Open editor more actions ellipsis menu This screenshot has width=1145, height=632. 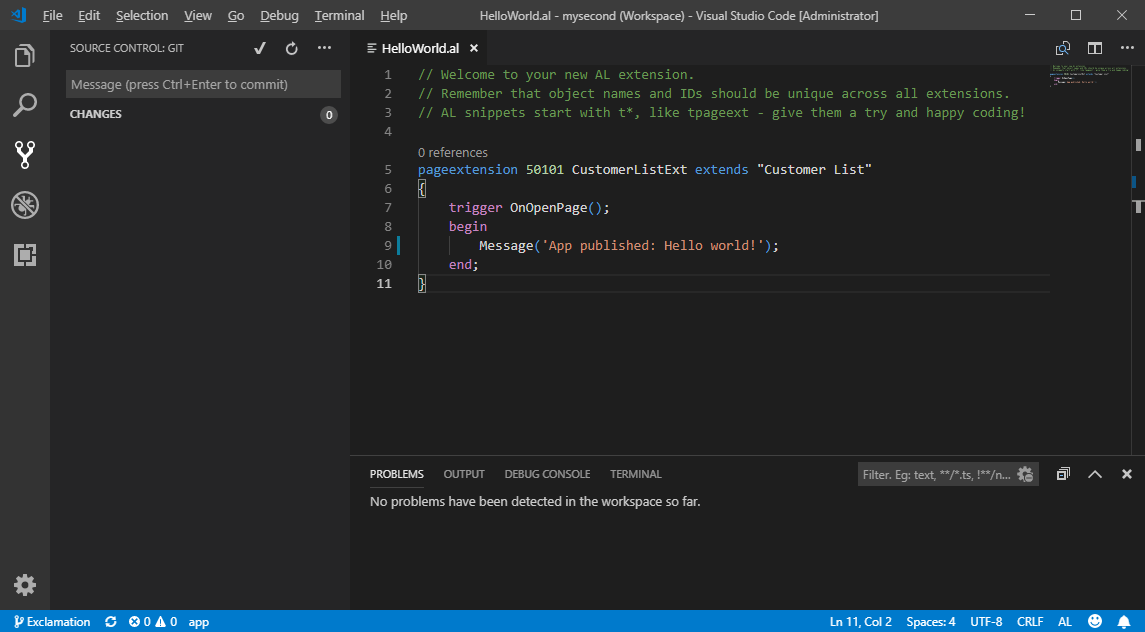[x=1126, y=48]
